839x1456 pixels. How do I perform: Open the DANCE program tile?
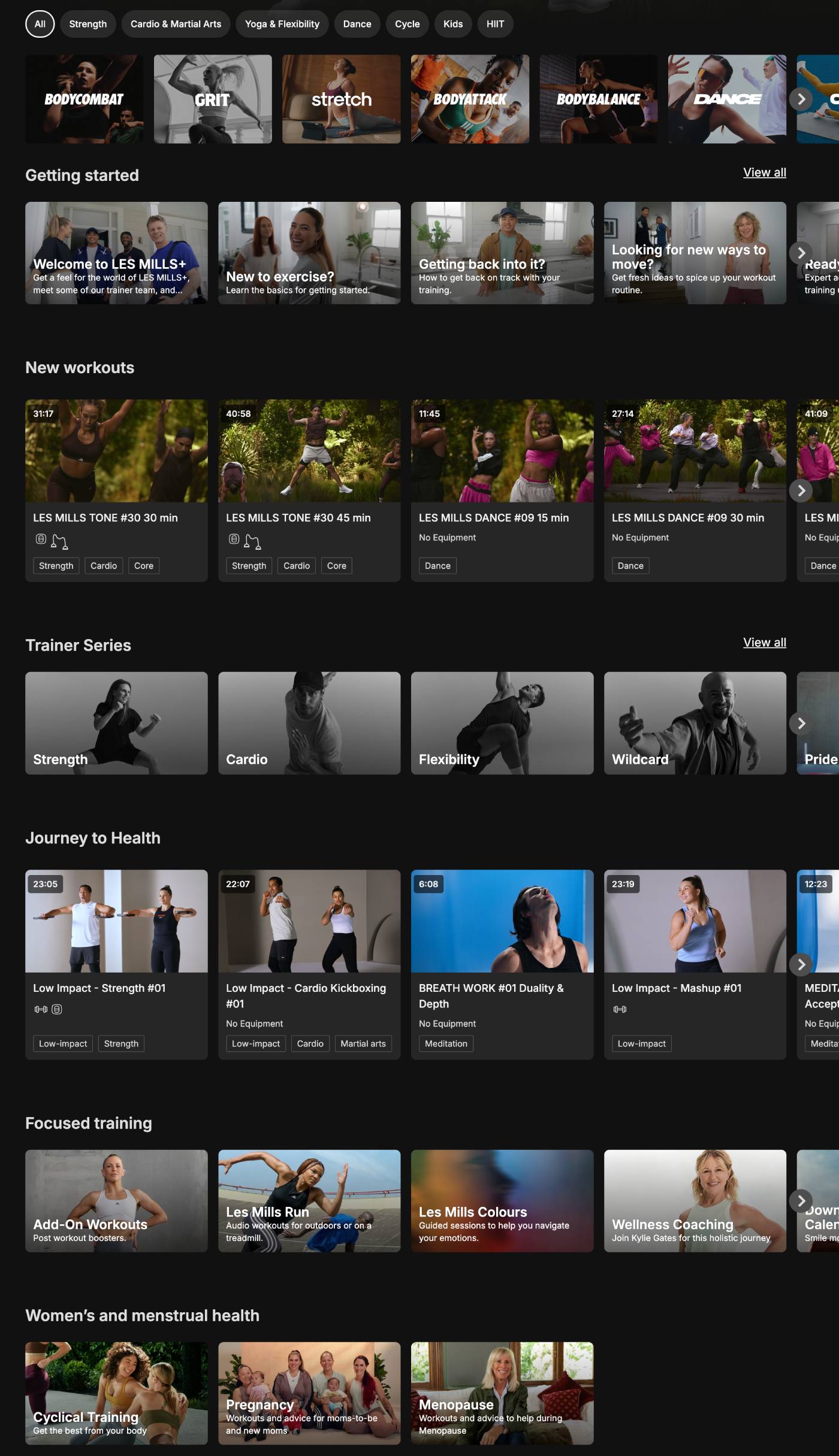728,99
